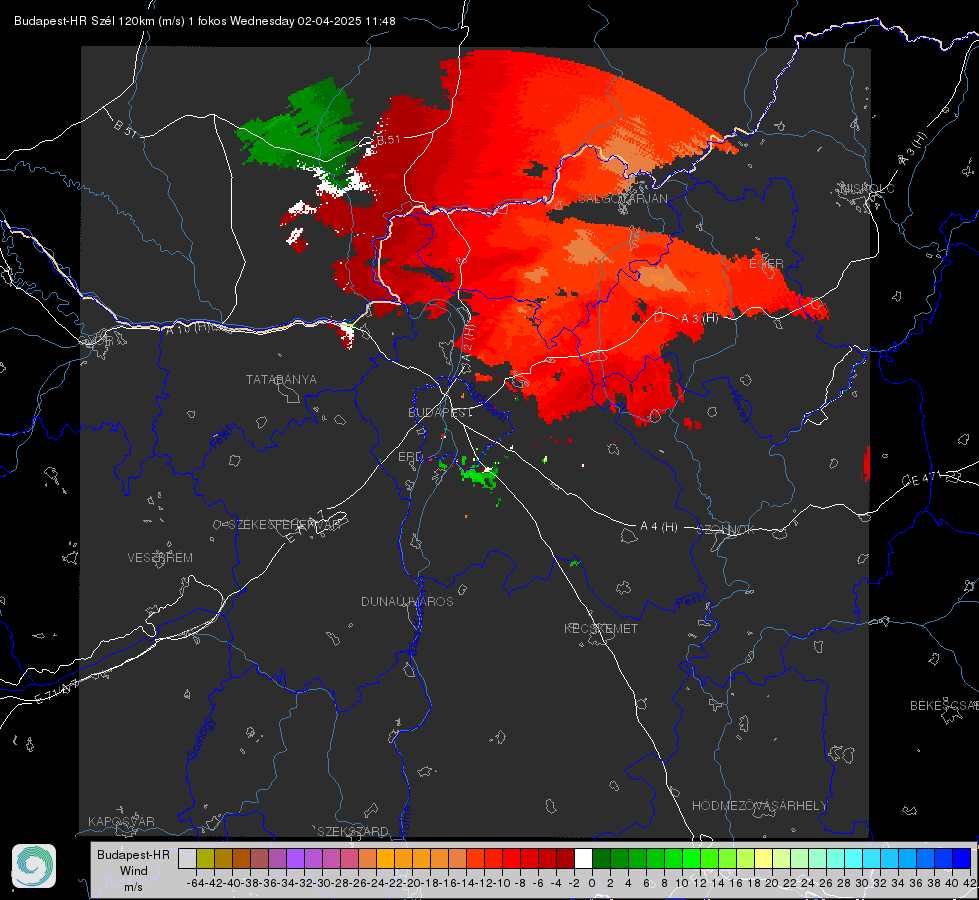979x900 pixels.
Task: Select the yellow swatch between 18 and 20
Action: click(x=763, y=858)
